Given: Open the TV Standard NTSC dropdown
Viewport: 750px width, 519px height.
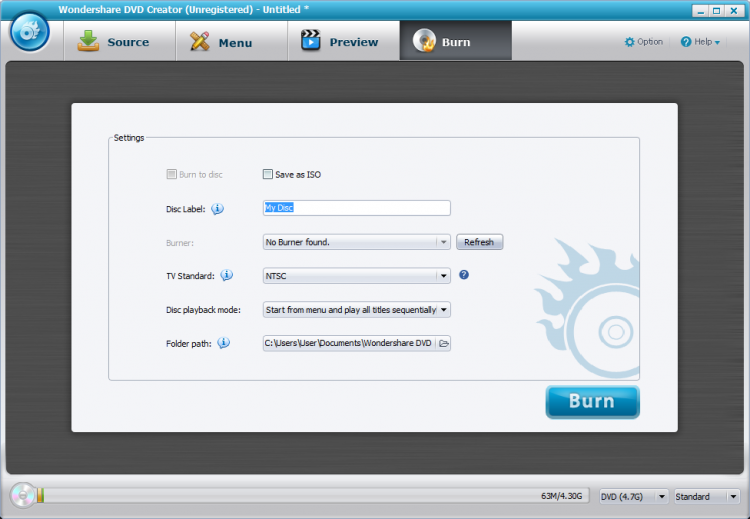Looking at the screenshot, I should coord(356,276).
